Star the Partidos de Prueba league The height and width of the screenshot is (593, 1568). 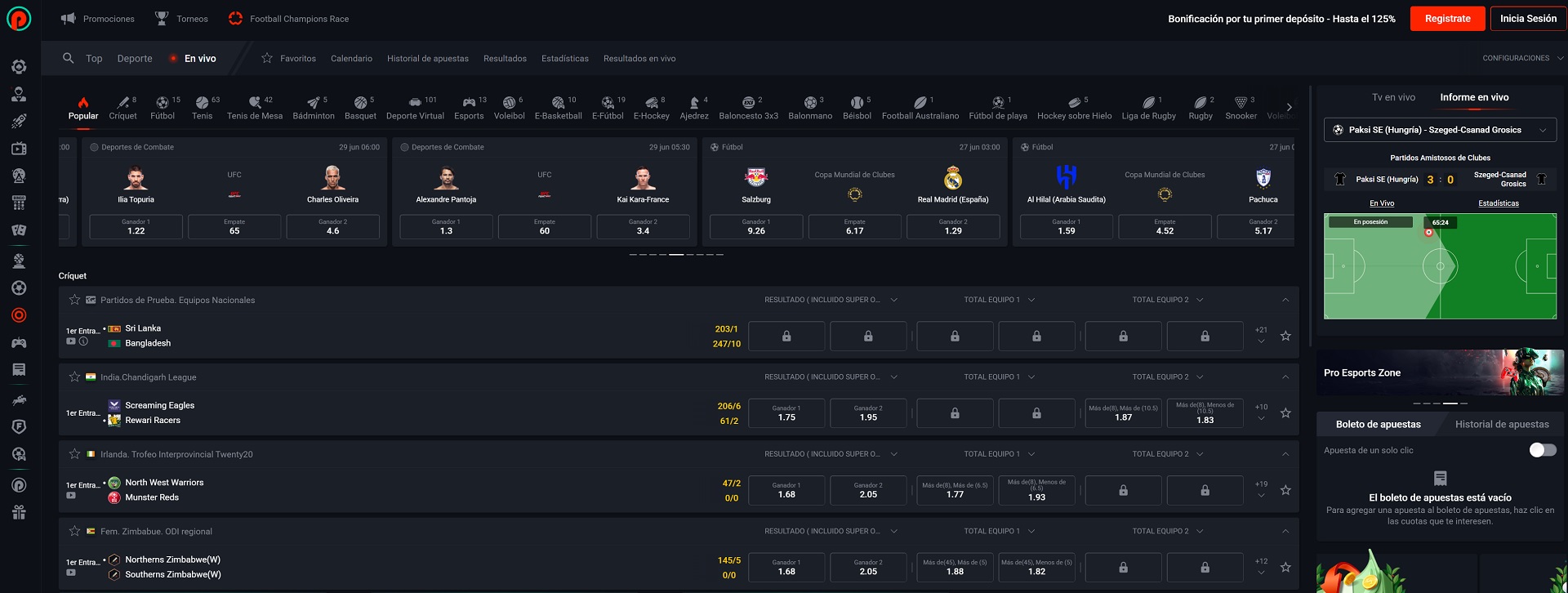pyautogui.click(x=74, y=300)
